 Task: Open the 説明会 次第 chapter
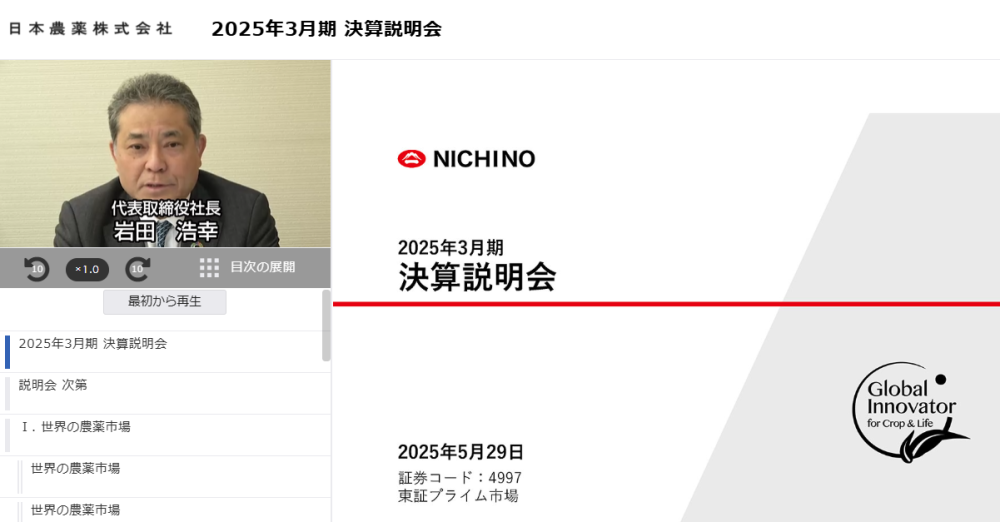[166, 394]
